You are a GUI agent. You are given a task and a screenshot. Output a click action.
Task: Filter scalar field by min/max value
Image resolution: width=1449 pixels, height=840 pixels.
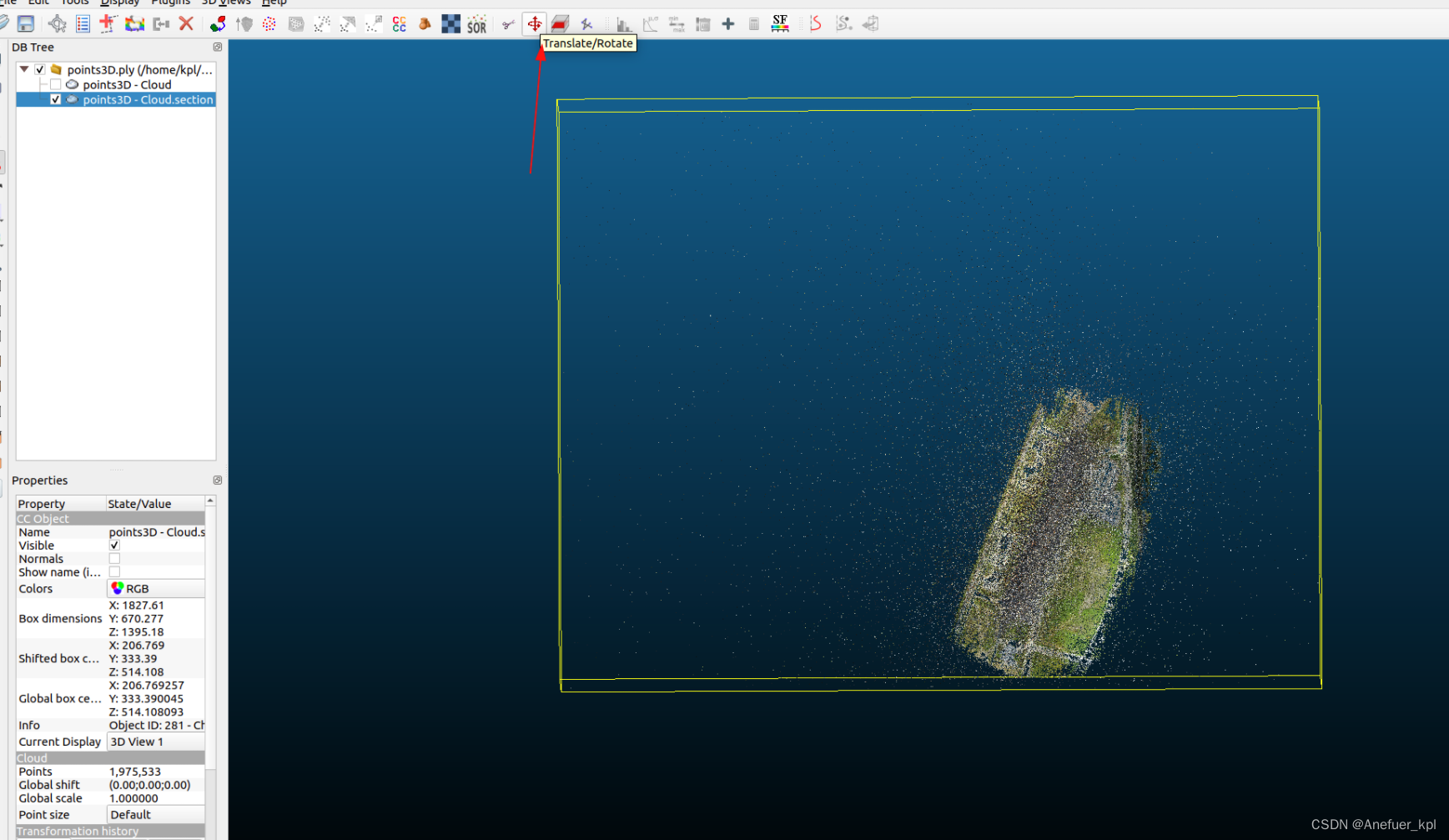[x=677, y=24]
